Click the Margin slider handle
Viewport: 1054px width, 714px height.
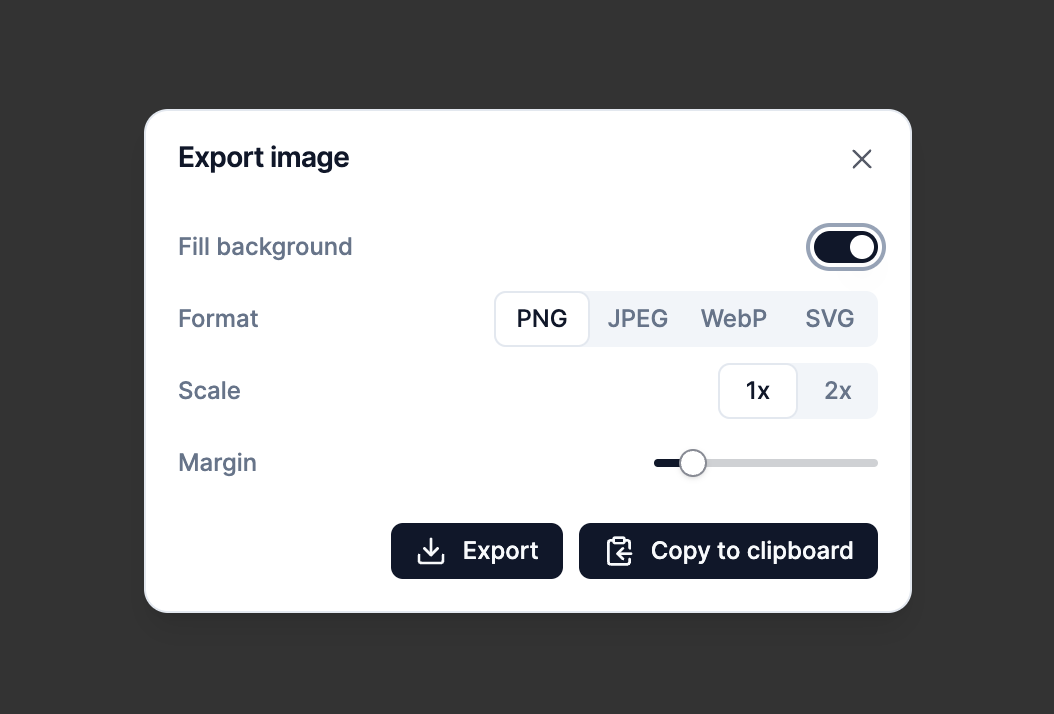[692, 463]
